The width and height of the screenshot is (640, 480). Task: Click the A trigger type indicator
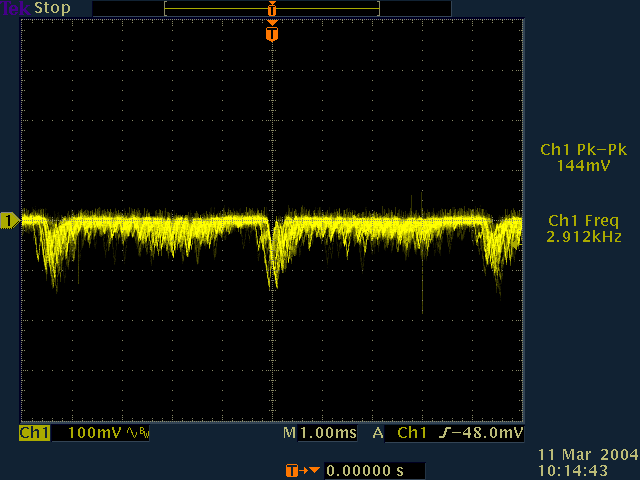[x=378, y=434]
